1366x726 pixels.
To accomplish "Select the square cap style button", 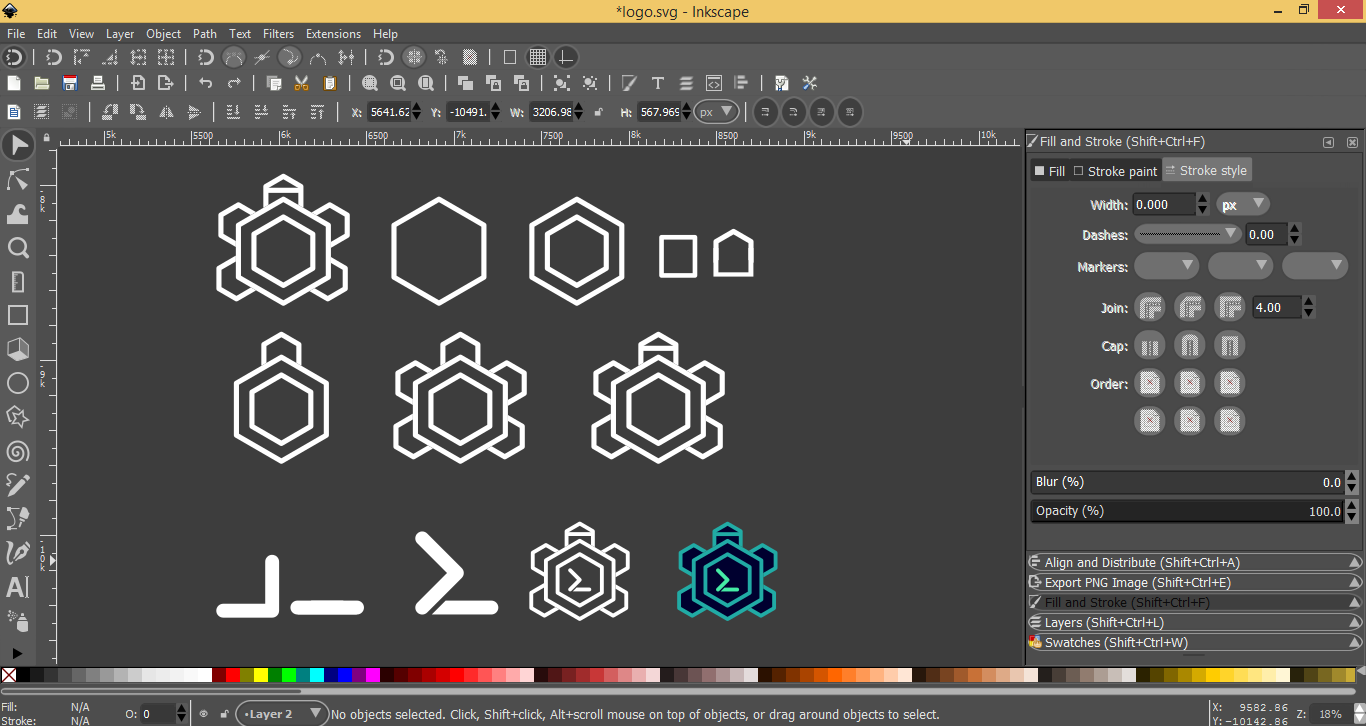I will click(x=1230, y=346).
